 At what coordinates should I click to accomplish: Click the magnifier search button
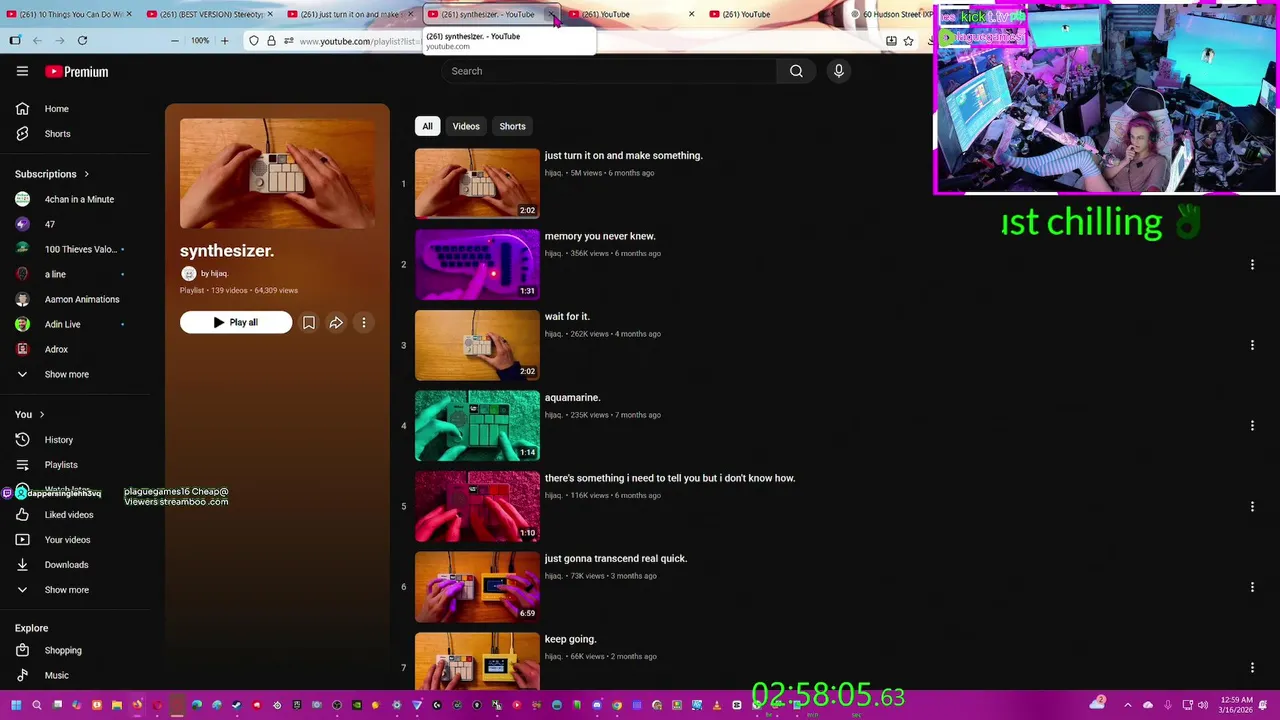796,71
